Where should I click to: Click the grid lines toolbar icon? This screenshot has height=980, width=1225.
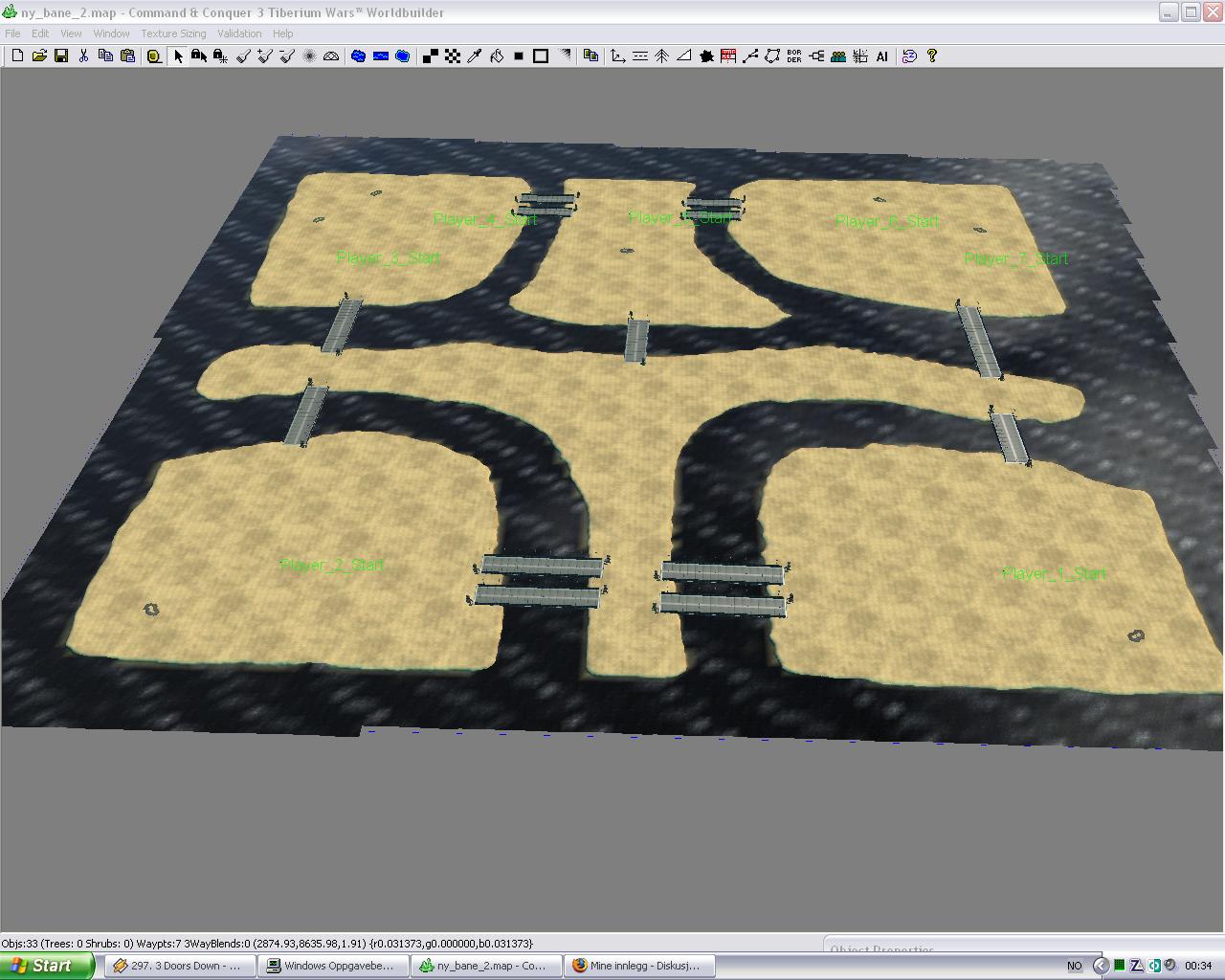(x=860, y=56)
